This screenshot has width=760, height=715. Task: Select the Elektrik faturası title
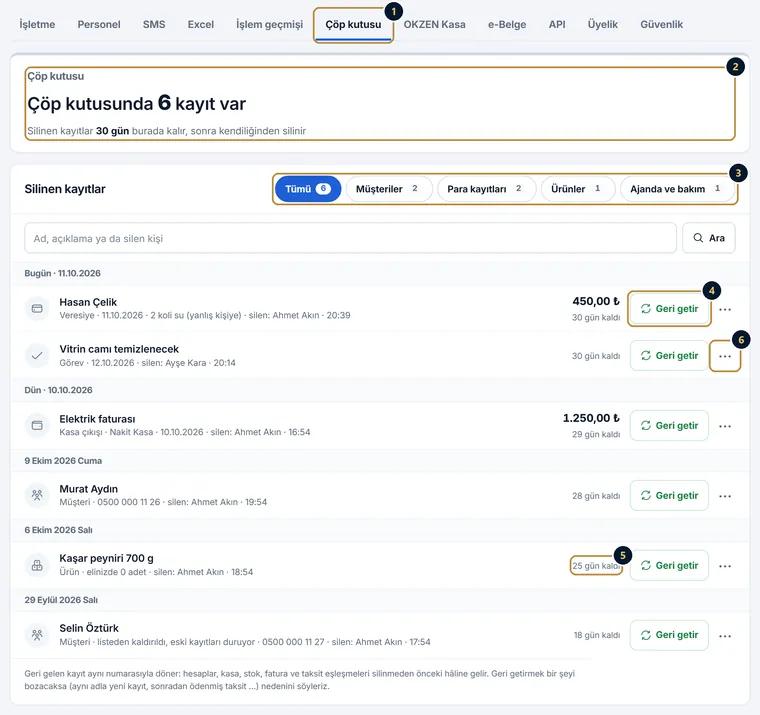coord(97,419)
